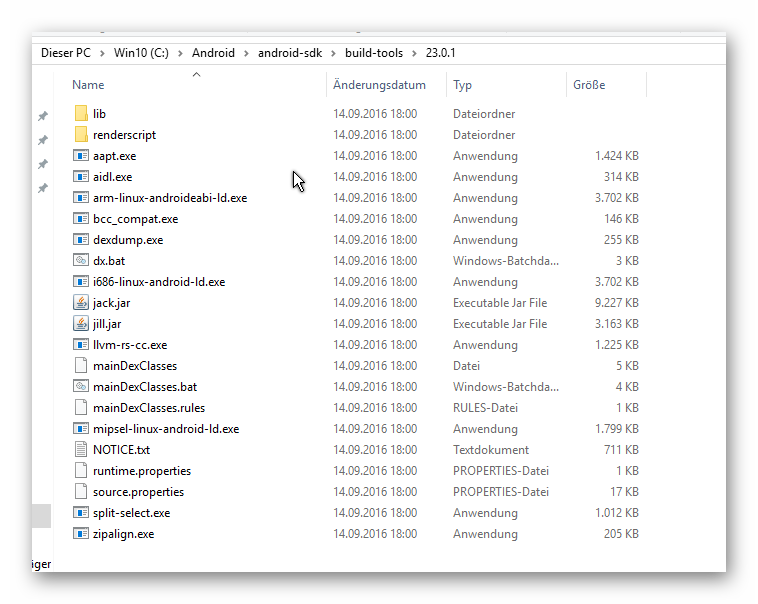Click the zipalign.exe application icon
The image size is (758, 604).
[81, 534]
